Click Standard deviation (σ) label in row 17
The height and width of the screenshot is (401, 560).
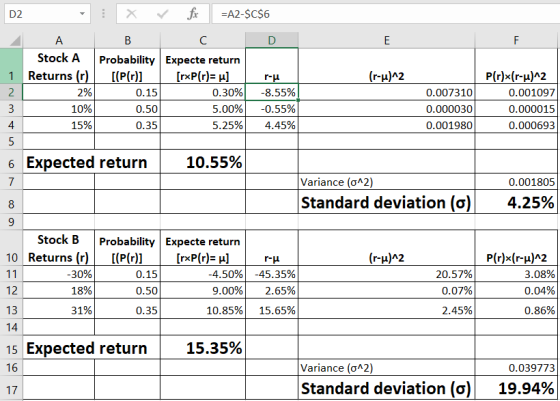click(x=386, y=388)
